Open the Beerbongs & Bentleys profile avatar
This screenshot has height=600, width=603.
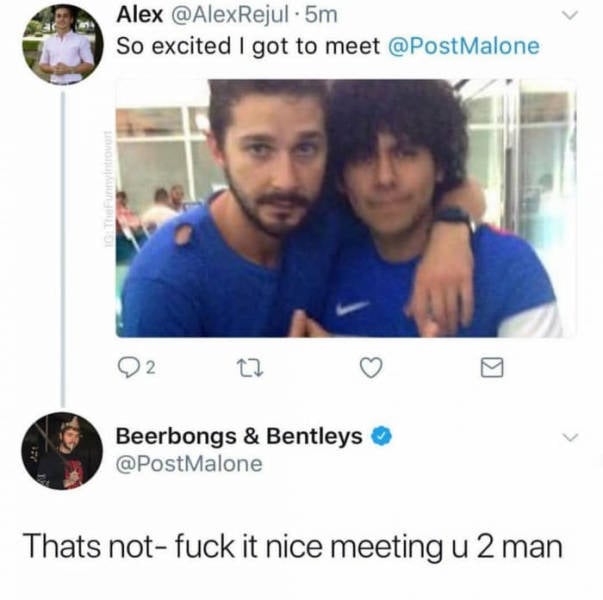point(62,452)
